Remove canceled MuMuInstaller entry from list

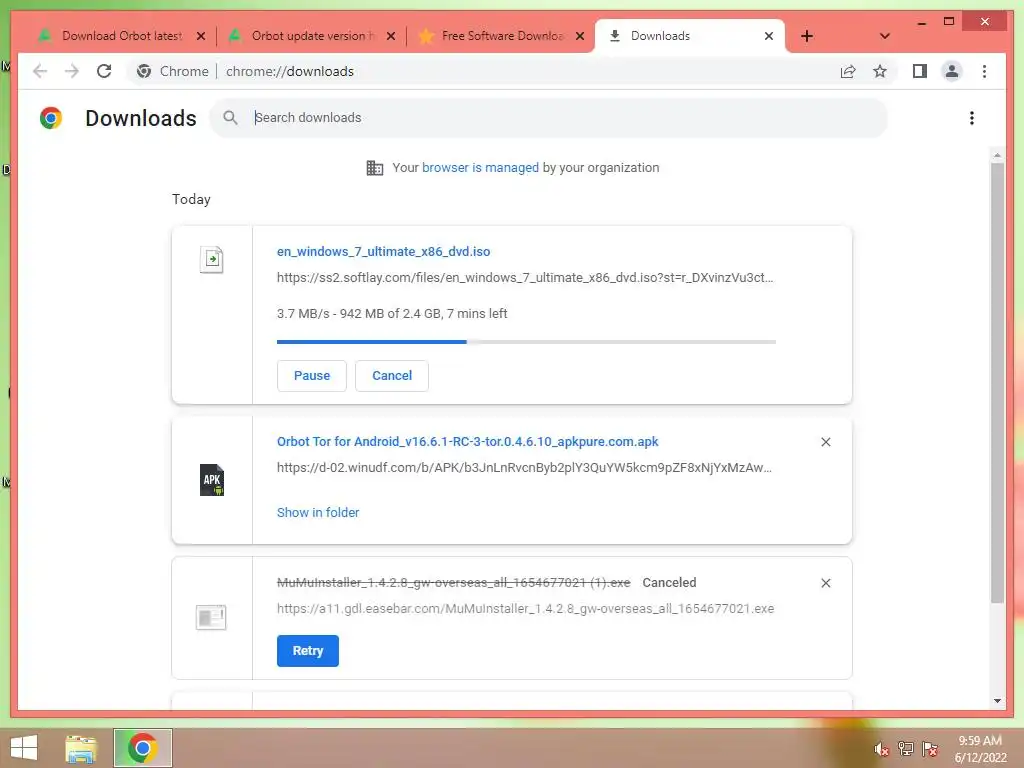pos(825,583)
